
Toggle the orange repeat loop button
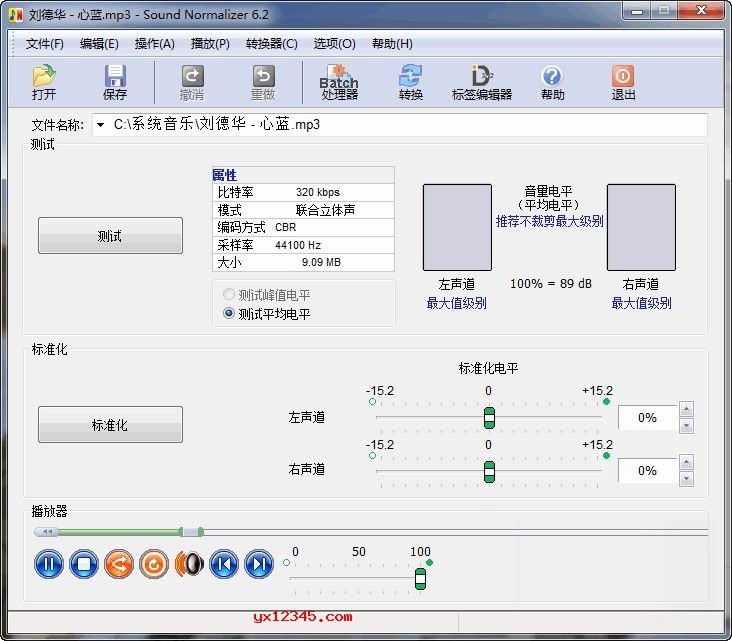[x=154, y=565]
